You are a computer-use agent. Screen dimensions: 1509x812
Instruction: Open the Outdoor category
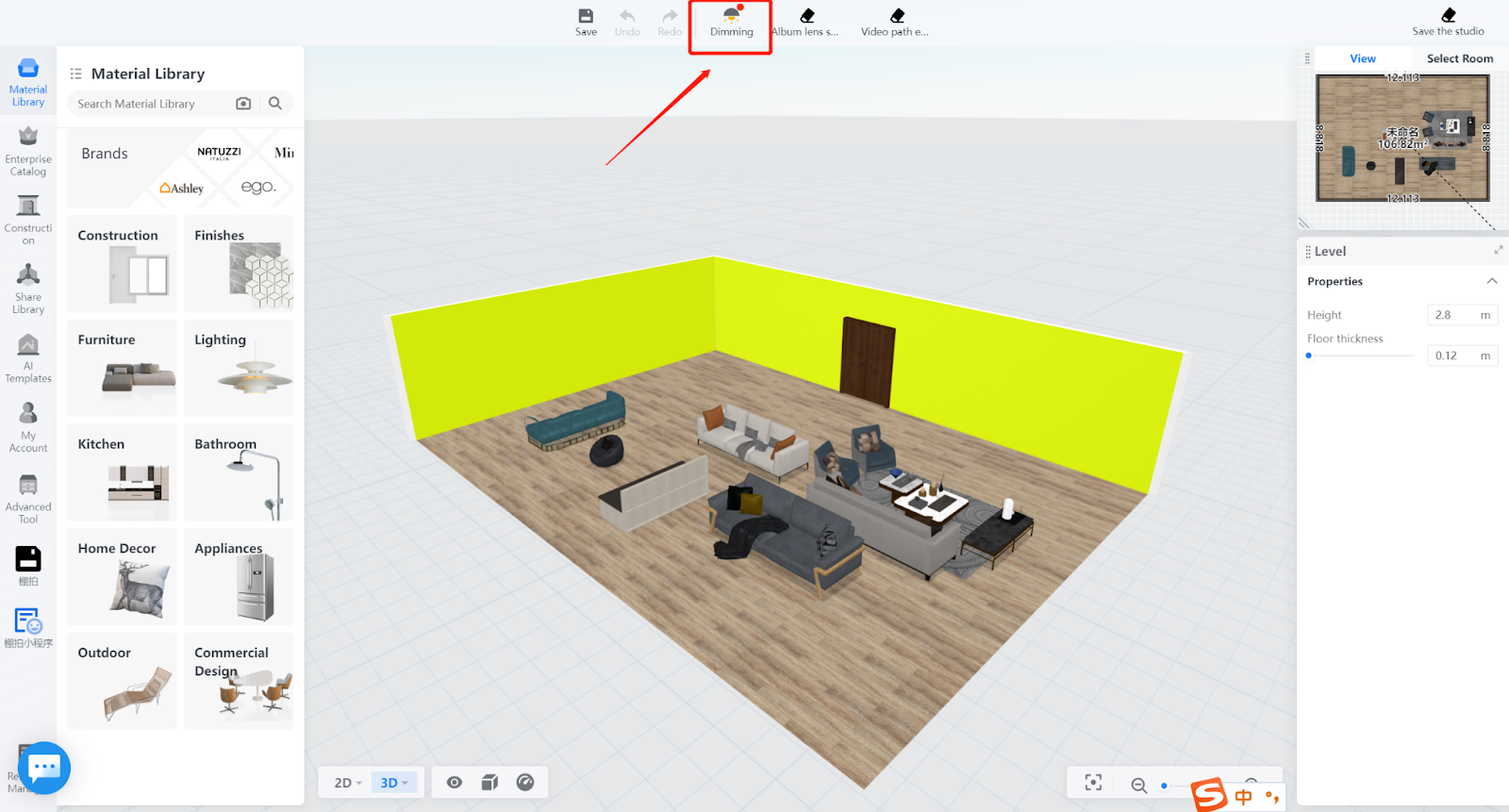(122, 681)
